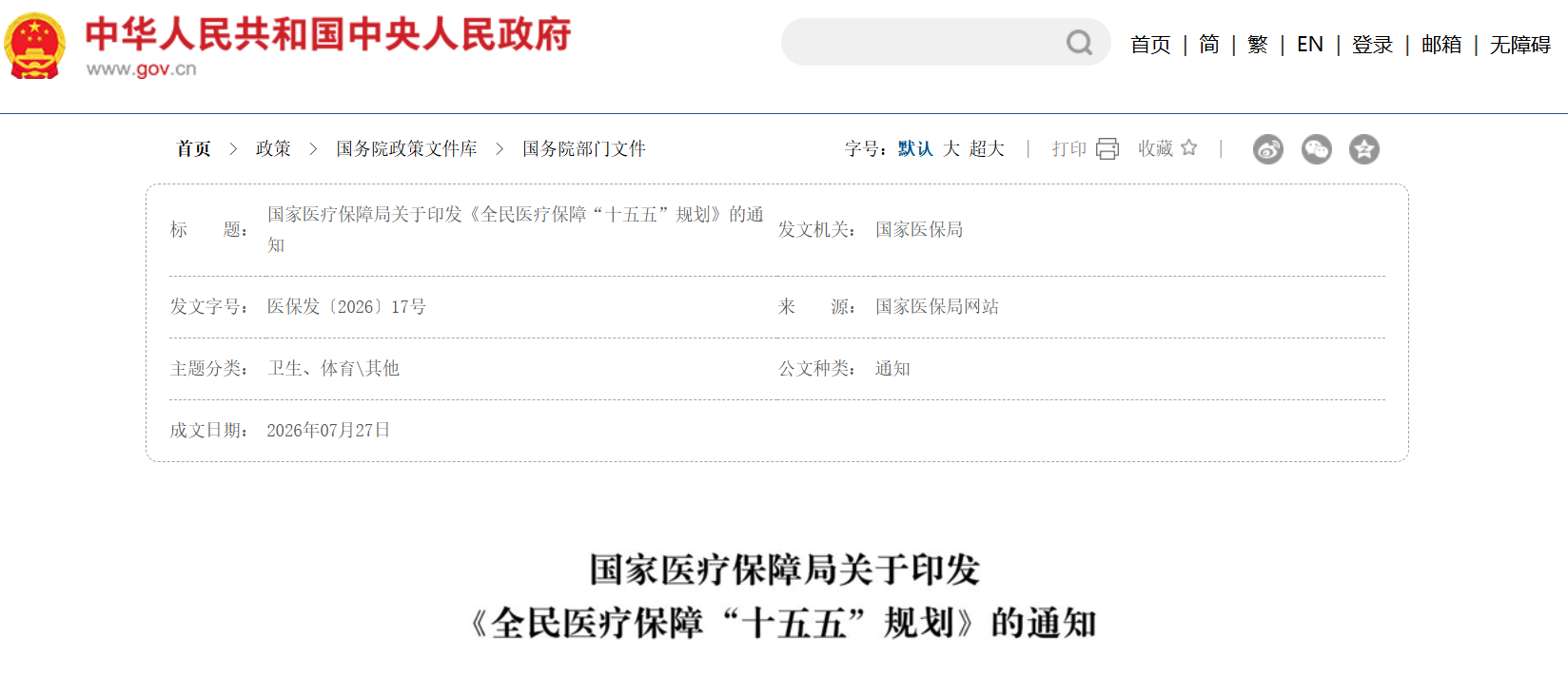The width and height of the screenshot is (1568, 696).
Task: Open 首页 in the top navigation
Action: tap(1150, 45)
